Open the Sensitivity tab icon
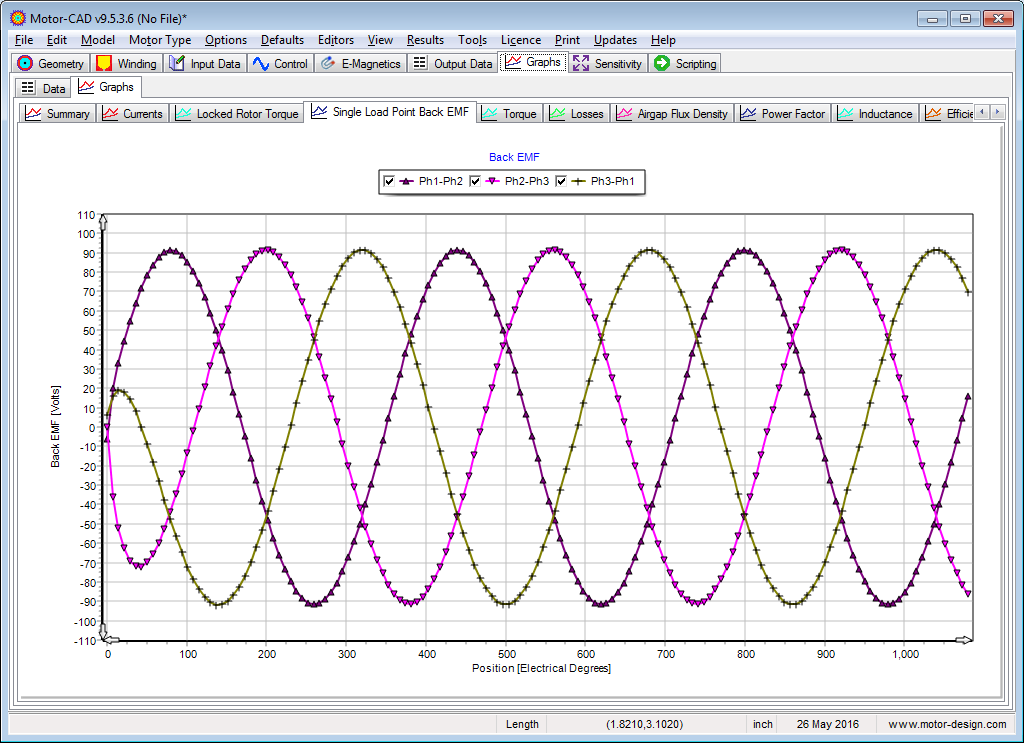The image size is (1024, 743). coord(581,63)
